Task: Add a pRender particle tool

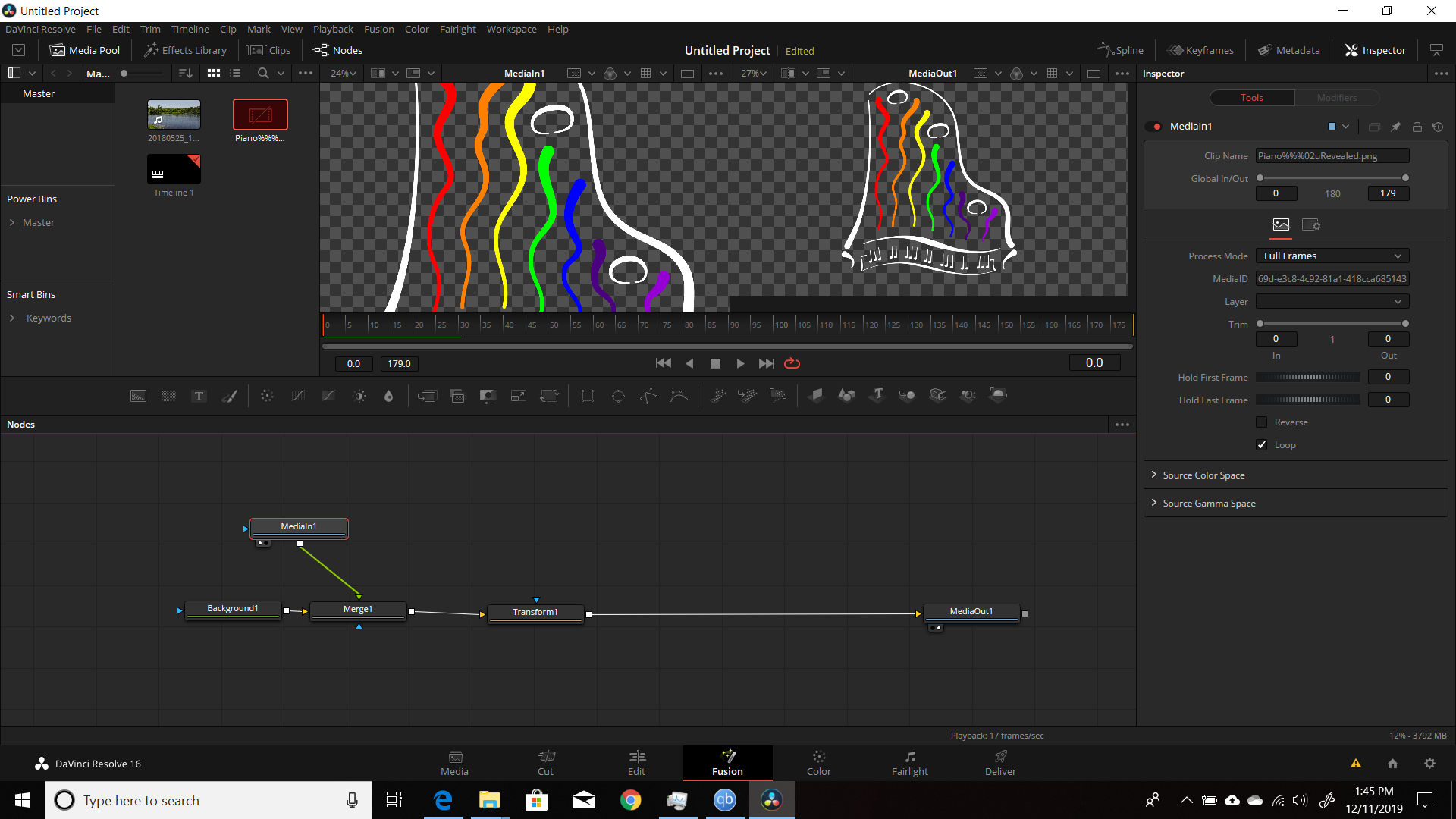Action: tap(778, 396)
